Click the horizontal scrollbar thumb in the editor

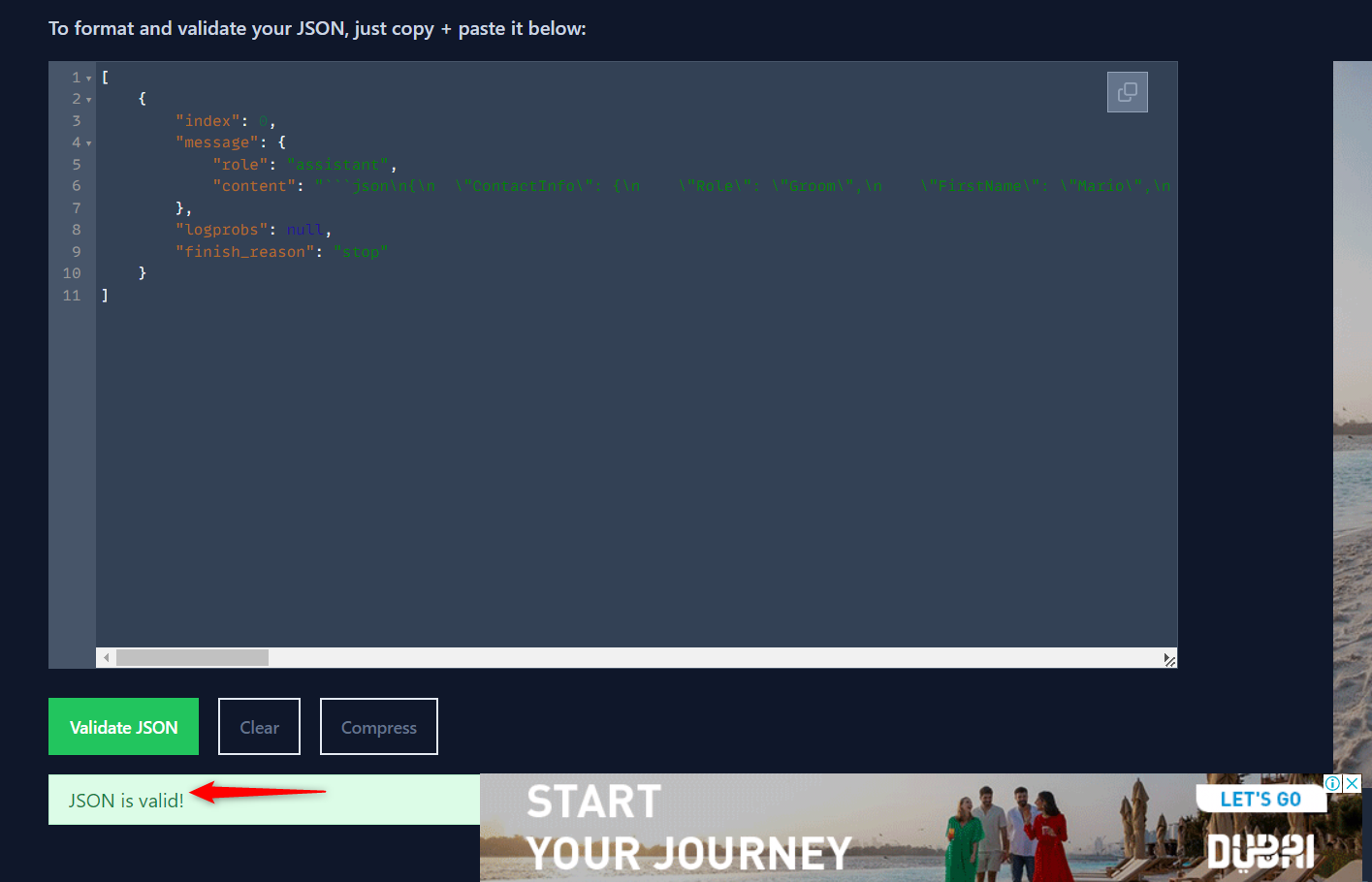(x=192, y=658)
